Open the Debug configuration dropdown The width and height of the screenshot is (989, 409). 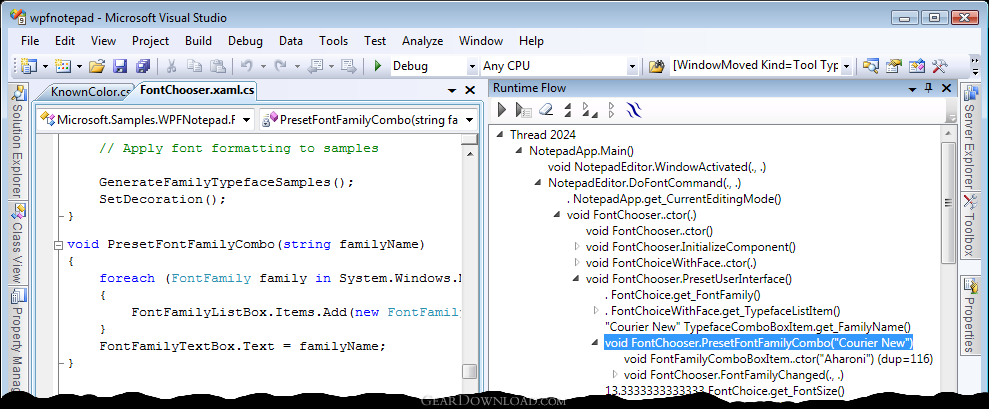pyautogui.click(x=472, y=66)
